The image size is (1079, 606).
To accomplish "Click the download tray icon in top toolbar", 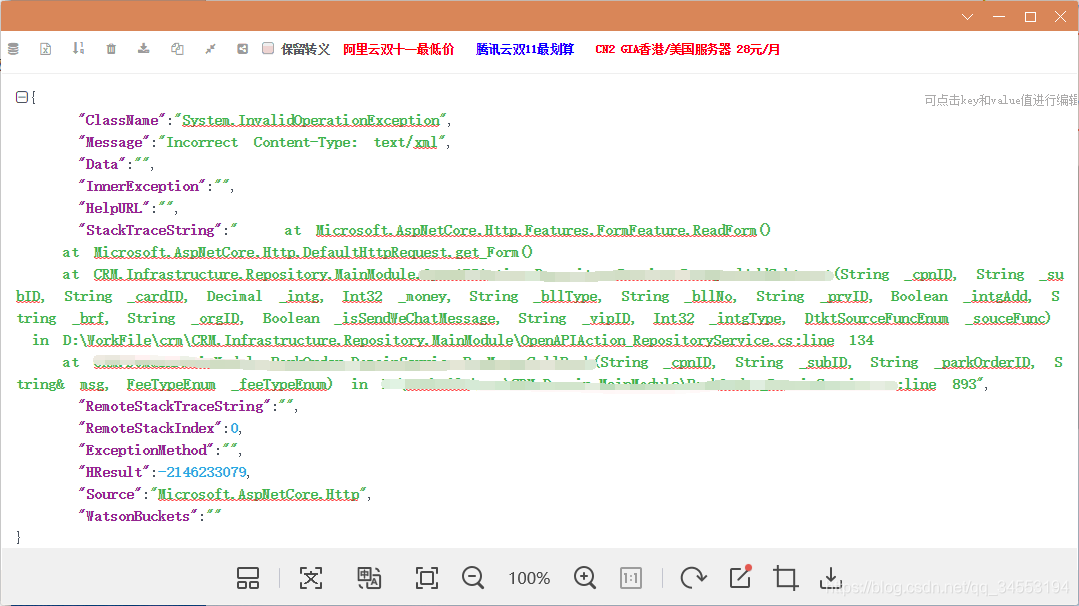I will (143, 49).
